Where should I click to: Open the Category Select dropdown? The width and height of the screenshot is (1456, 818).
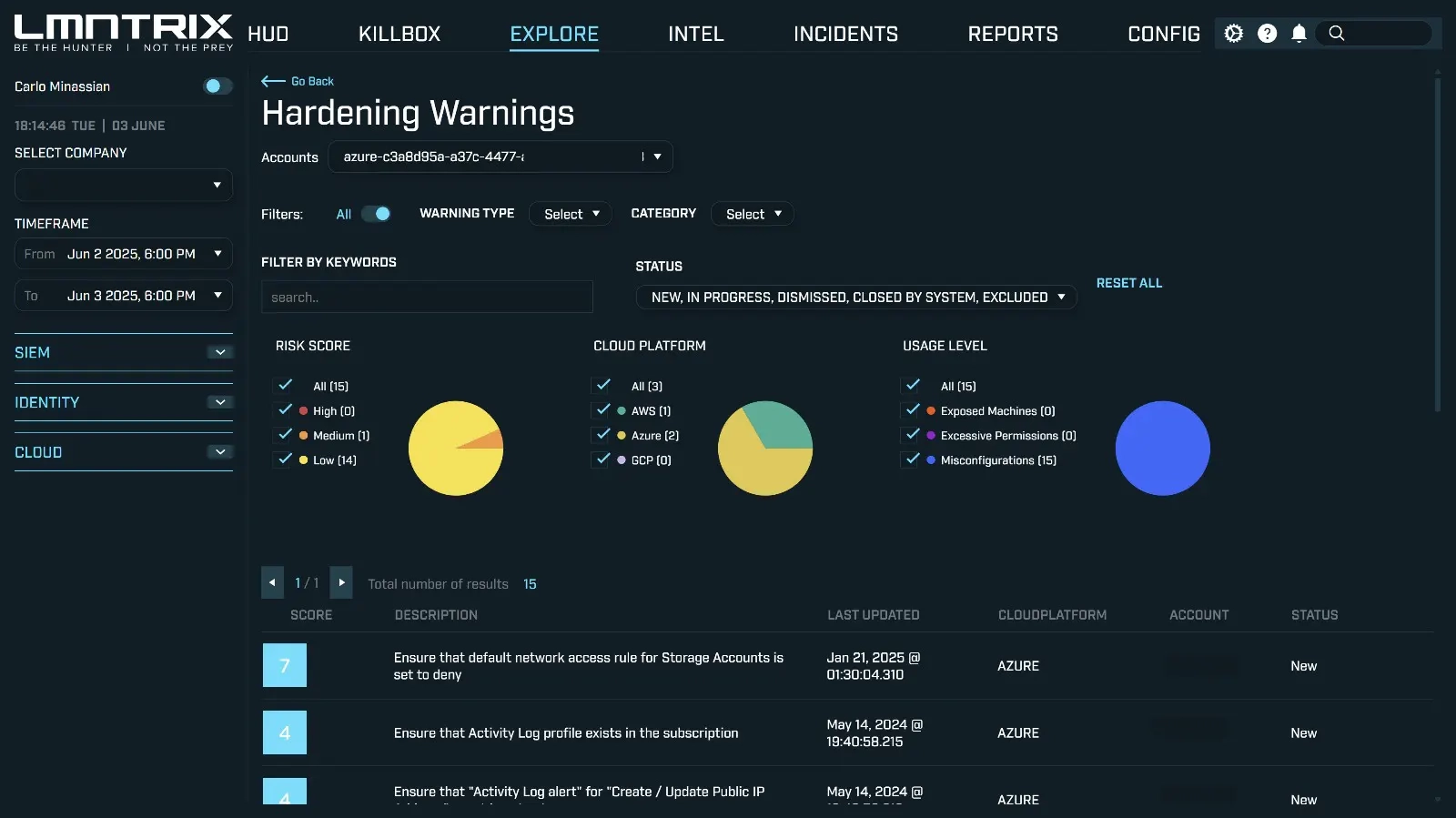coord(753,214)
